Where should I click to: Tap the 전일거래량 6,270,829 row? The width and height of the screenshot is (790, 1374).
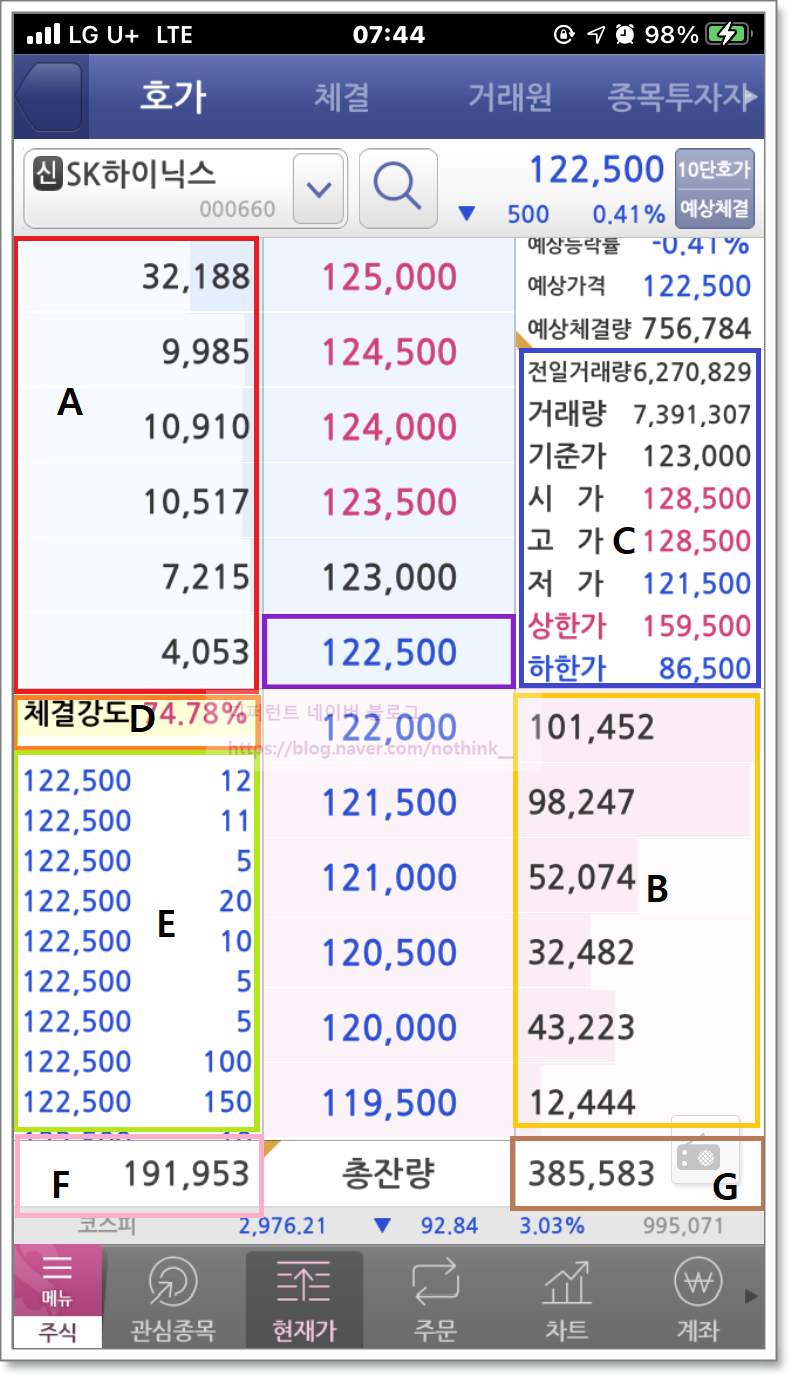640,372
